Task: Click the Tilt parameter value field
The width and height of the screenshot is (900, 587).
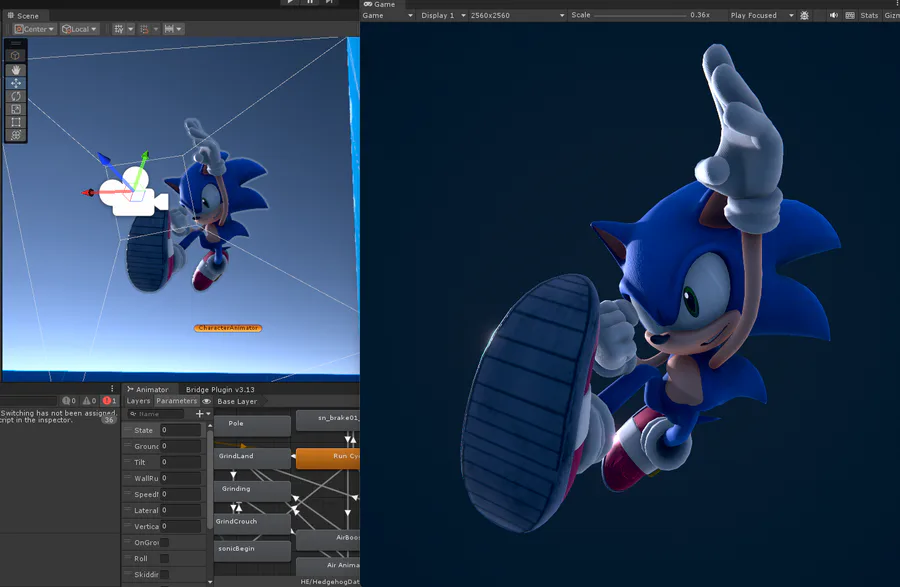Action: [x=180, y=462]
